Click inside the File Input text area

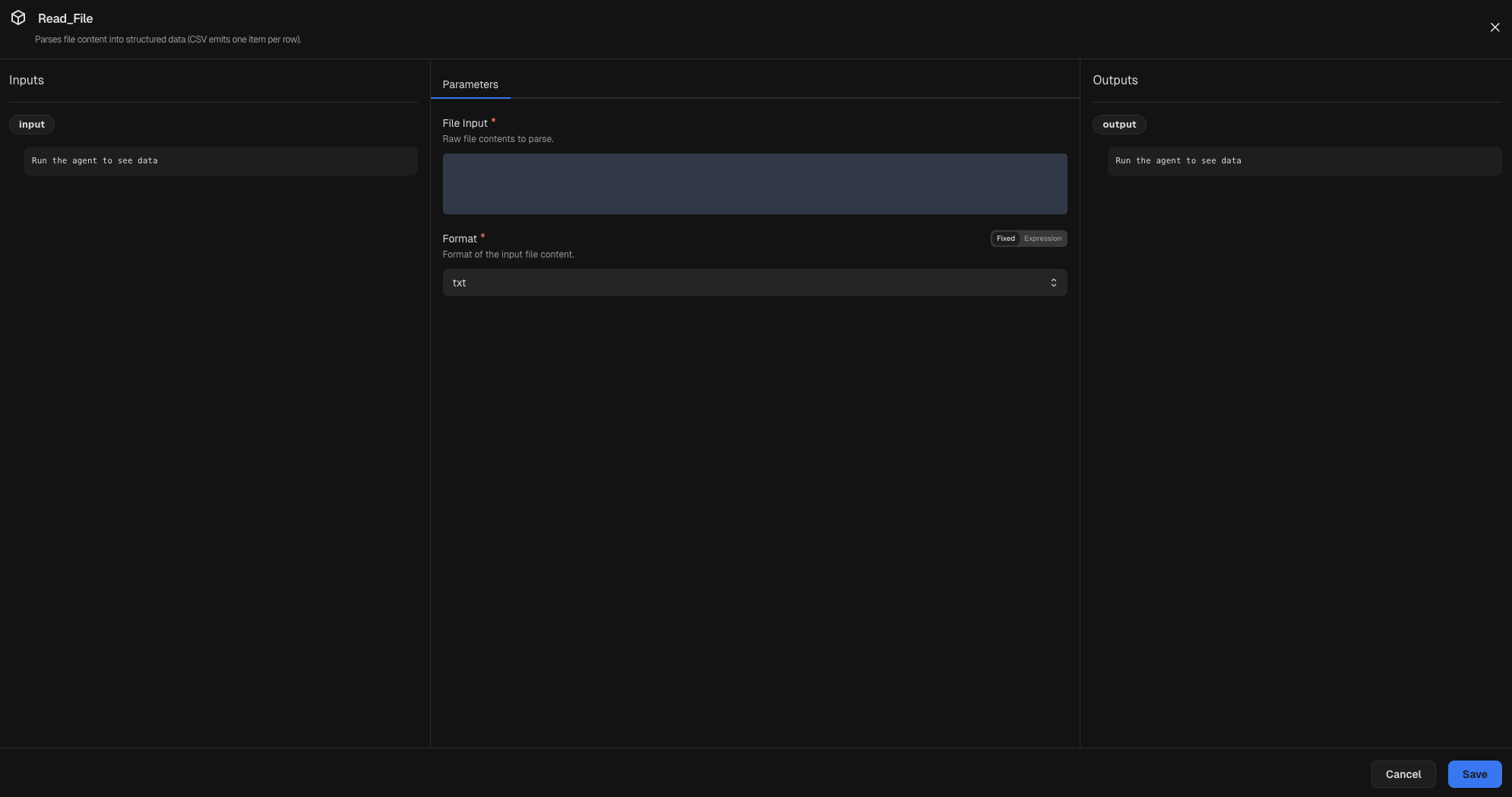[754, 183]
